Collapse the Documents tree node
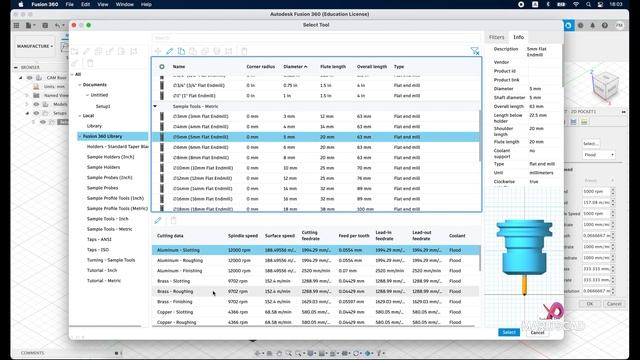The height and width of the screenshot is (360, 640). tap(80, 84)
